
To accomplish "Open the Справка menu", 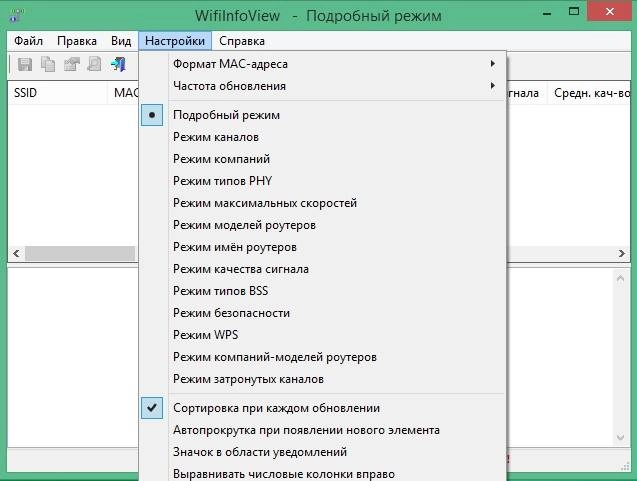I will (x=242, y=41).
